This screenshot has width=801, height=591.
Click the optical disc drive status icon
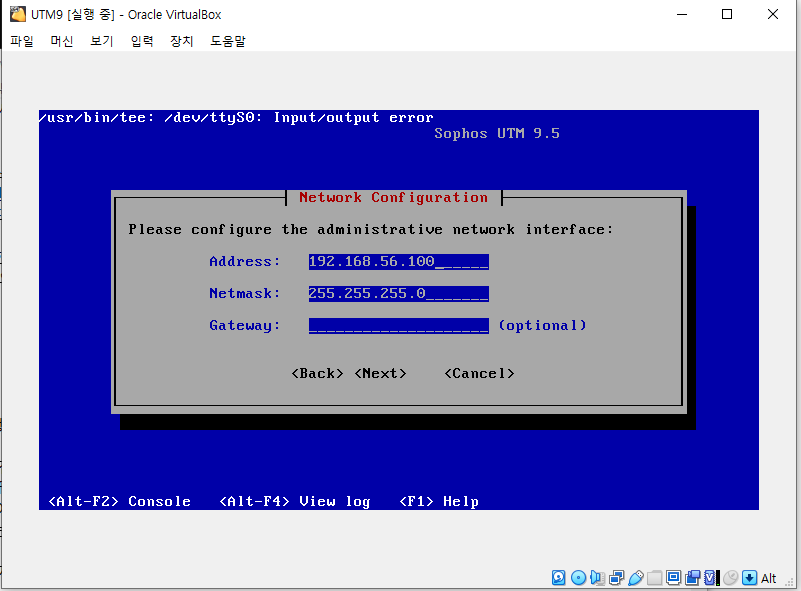578,578
